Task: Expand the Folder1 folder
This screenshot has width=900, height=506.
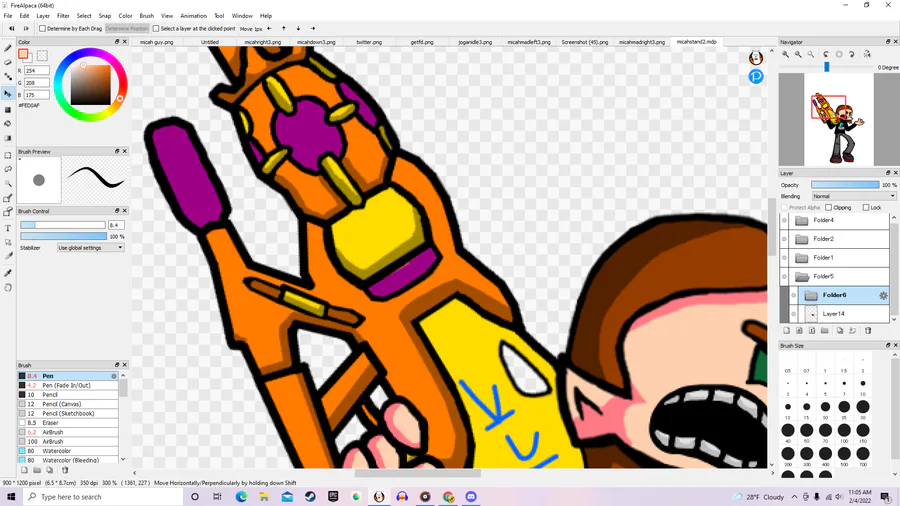Action: pyautogui.click(x=802, y=258)
